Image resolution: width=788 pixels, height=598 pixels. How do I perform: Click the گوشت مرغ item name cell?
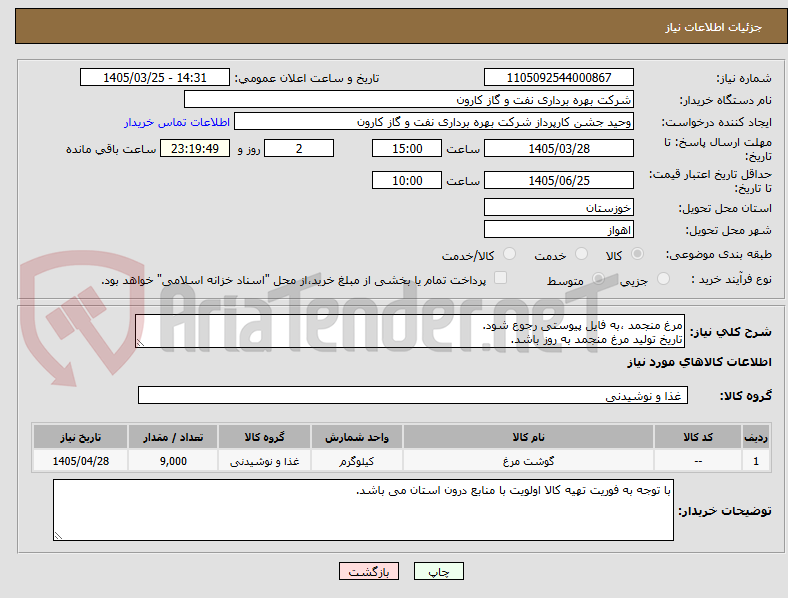click(x=528, y=460)
